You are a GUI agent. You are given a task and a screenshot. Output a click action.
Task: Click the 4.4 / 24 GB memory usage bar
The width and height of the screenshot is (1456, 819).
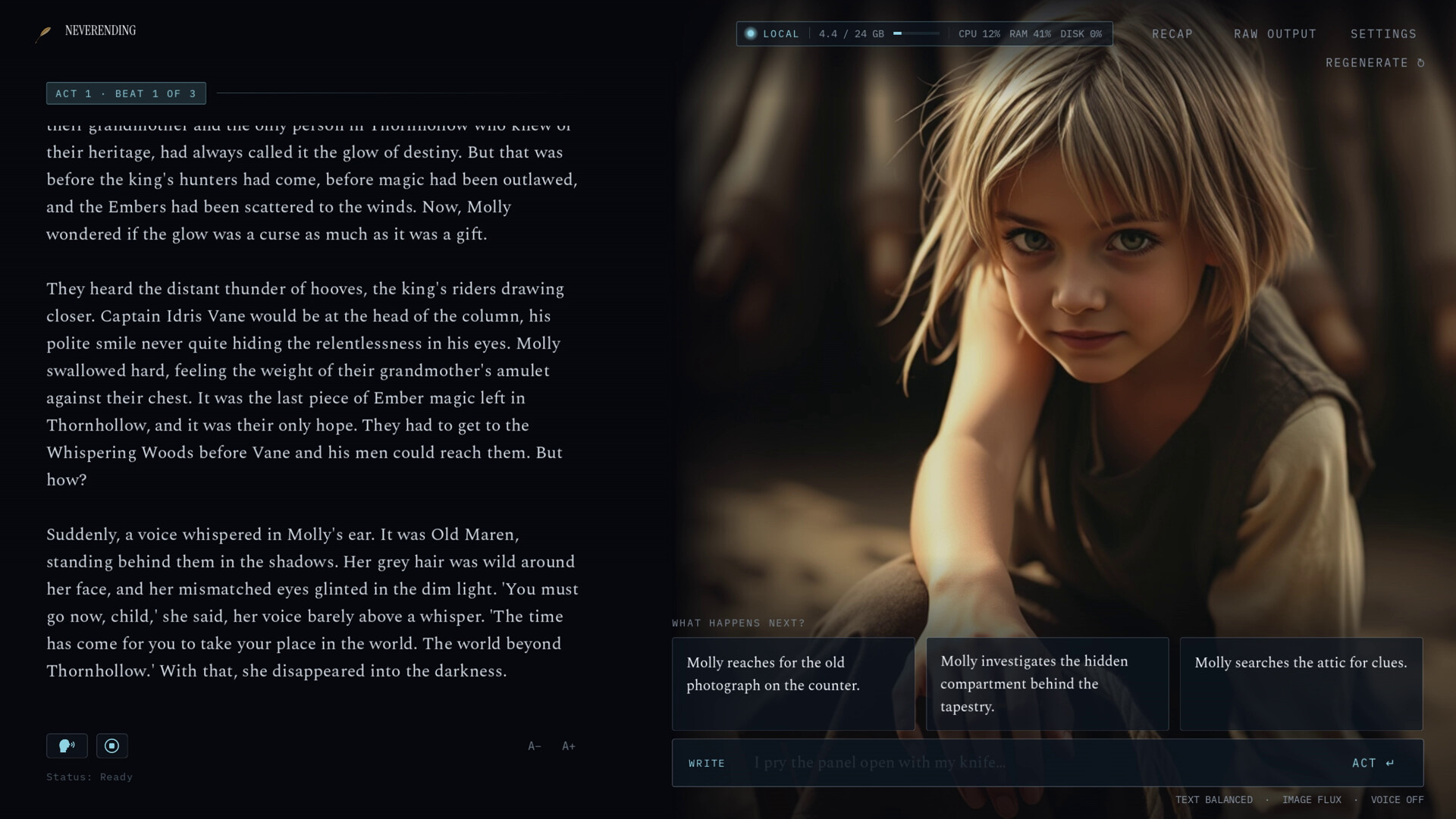[x=916, y=33]
